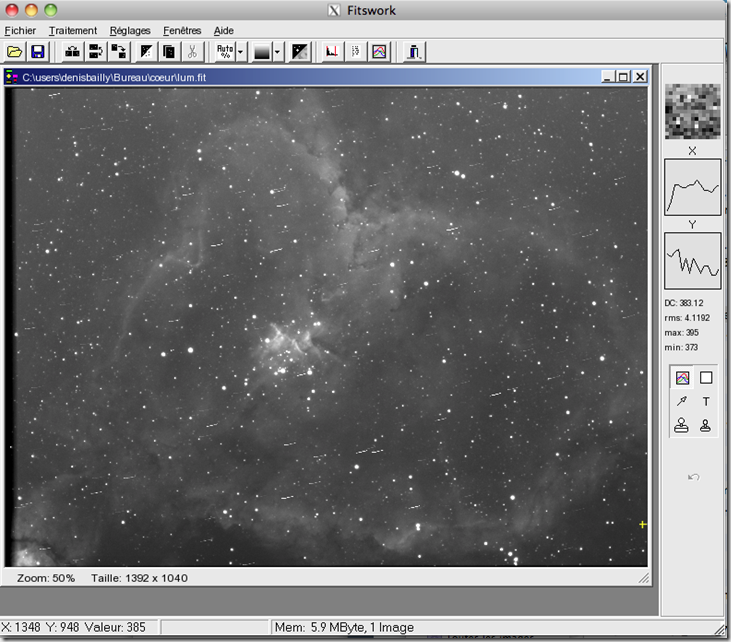The width and height of the screenshot is (731, 642).
Task: Click the red close button of Fitswork
Action: tap(12, 10)
